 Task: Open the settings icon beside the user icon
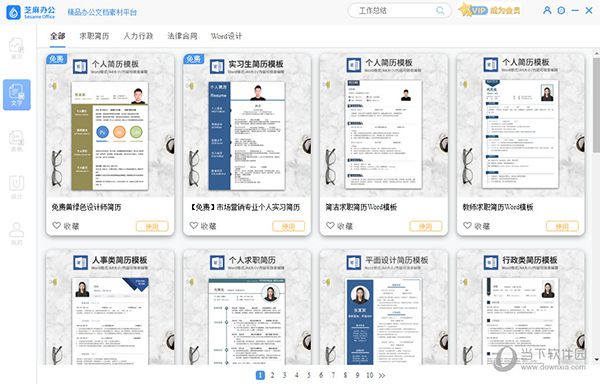(x=561, y=10)
